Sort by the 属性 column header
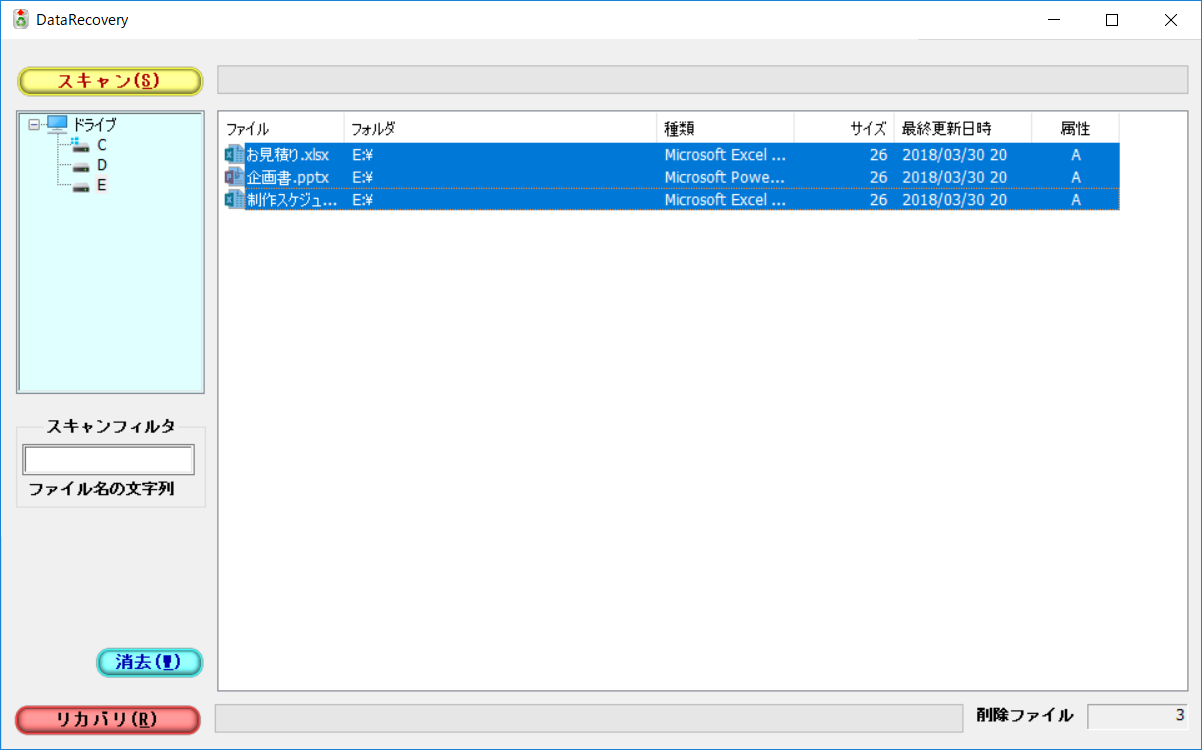 [1076, 128]
